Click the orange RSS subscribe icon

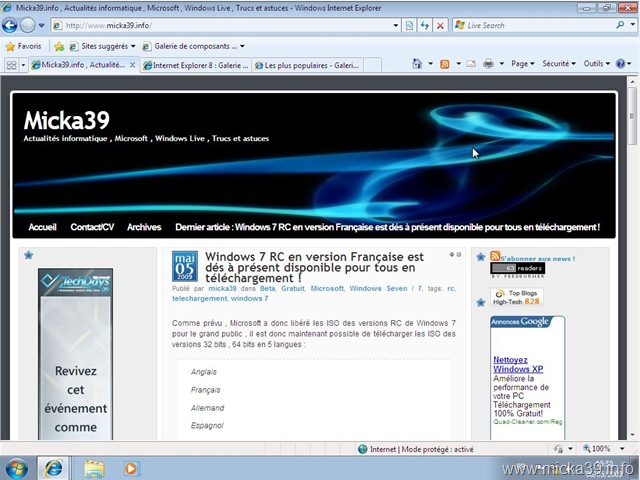[495, 256]
